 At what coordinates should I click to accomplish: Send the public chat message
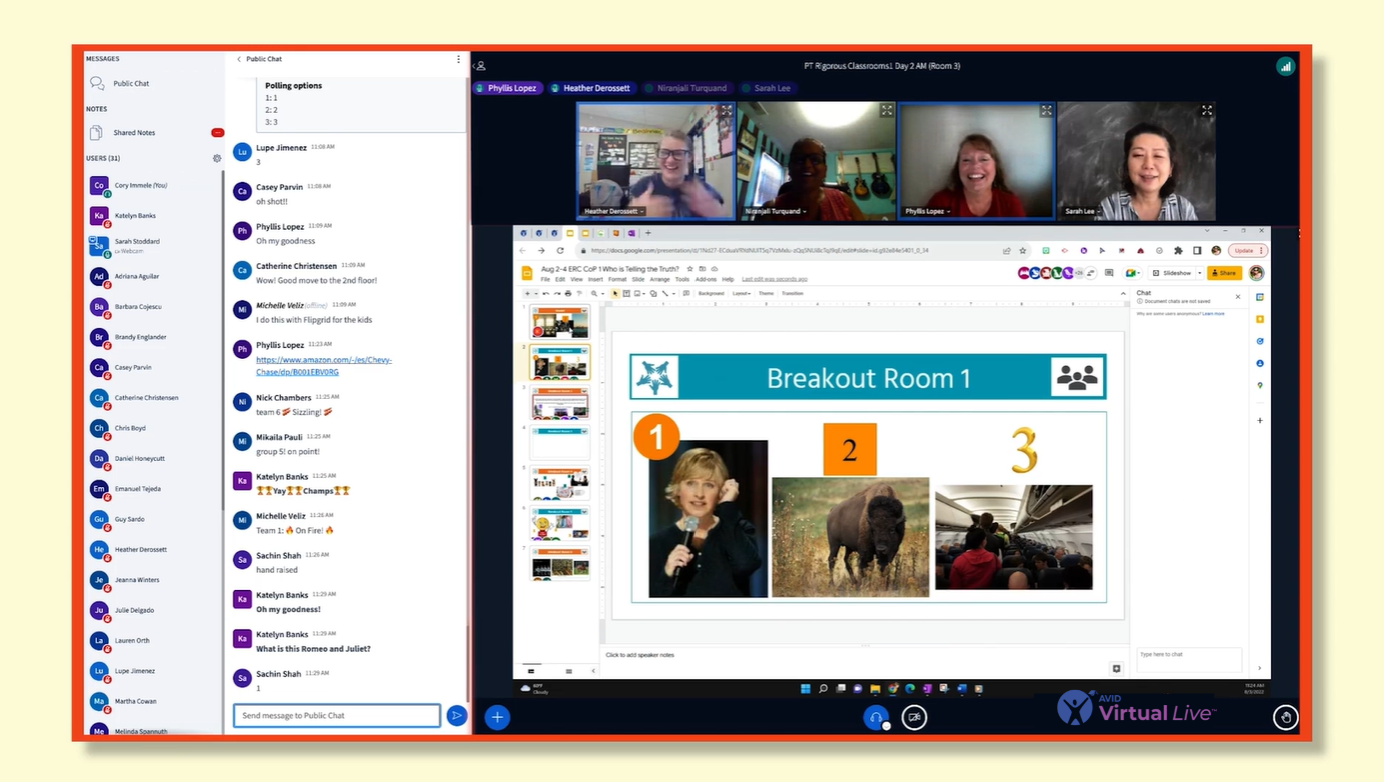click(x=456, y=715)
